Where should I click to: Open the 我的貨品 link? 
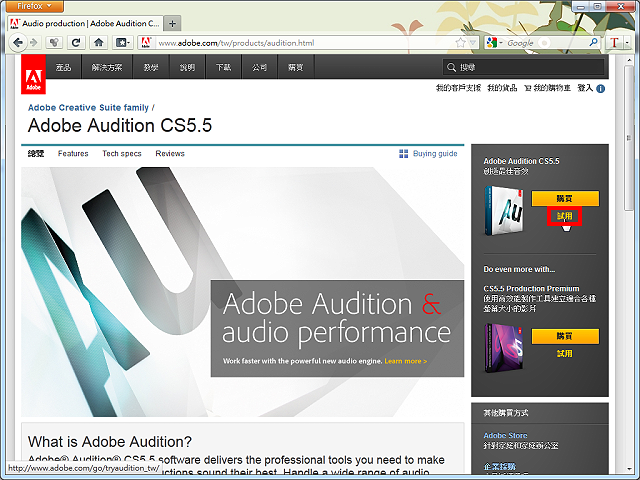(x=502, y=88)
